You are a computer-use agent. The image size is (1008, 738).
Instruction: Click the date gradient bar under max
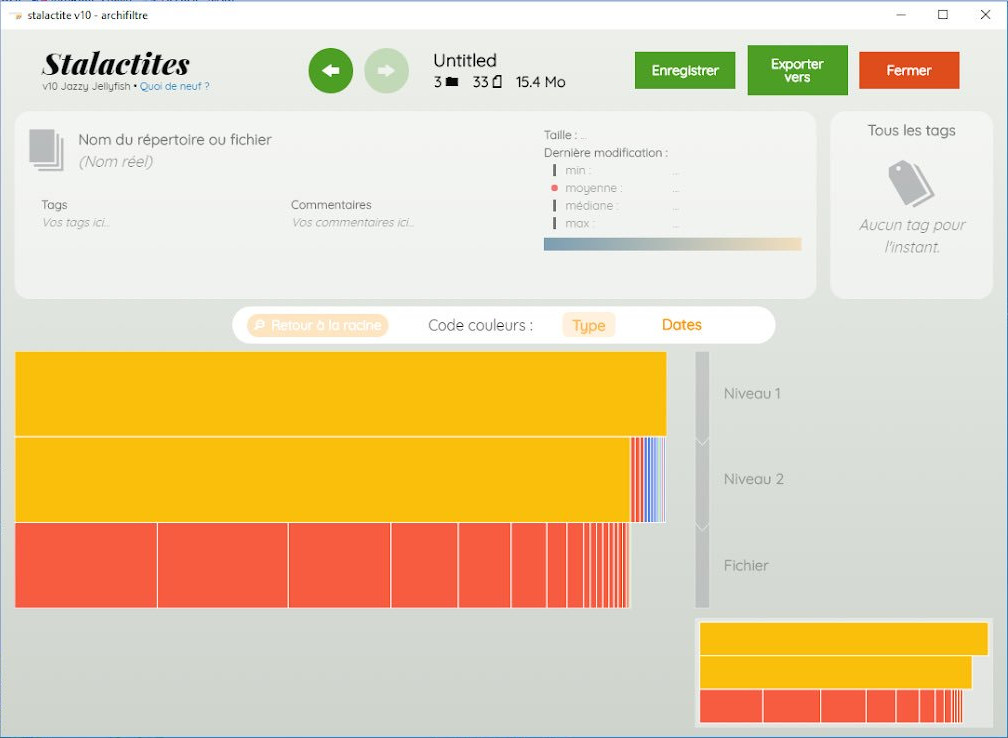click(672, 244)
